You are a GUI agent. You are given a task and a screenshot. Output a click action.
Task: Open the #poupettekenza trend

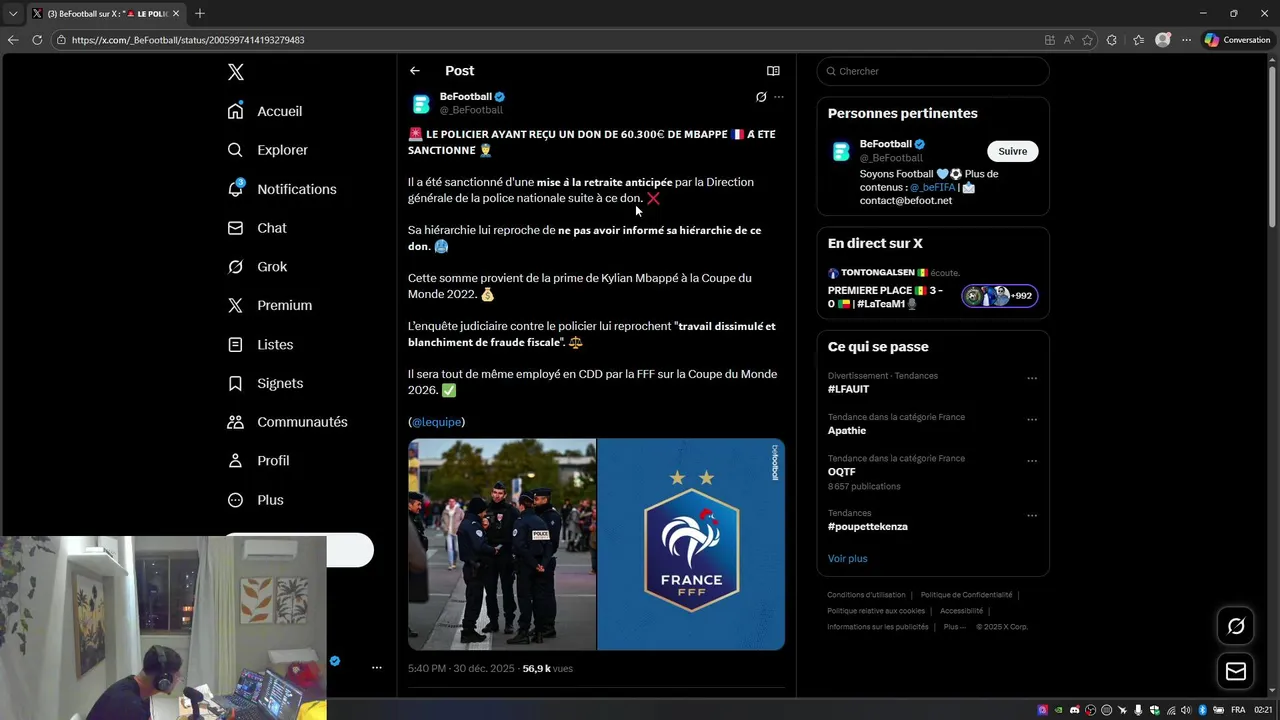868,526
